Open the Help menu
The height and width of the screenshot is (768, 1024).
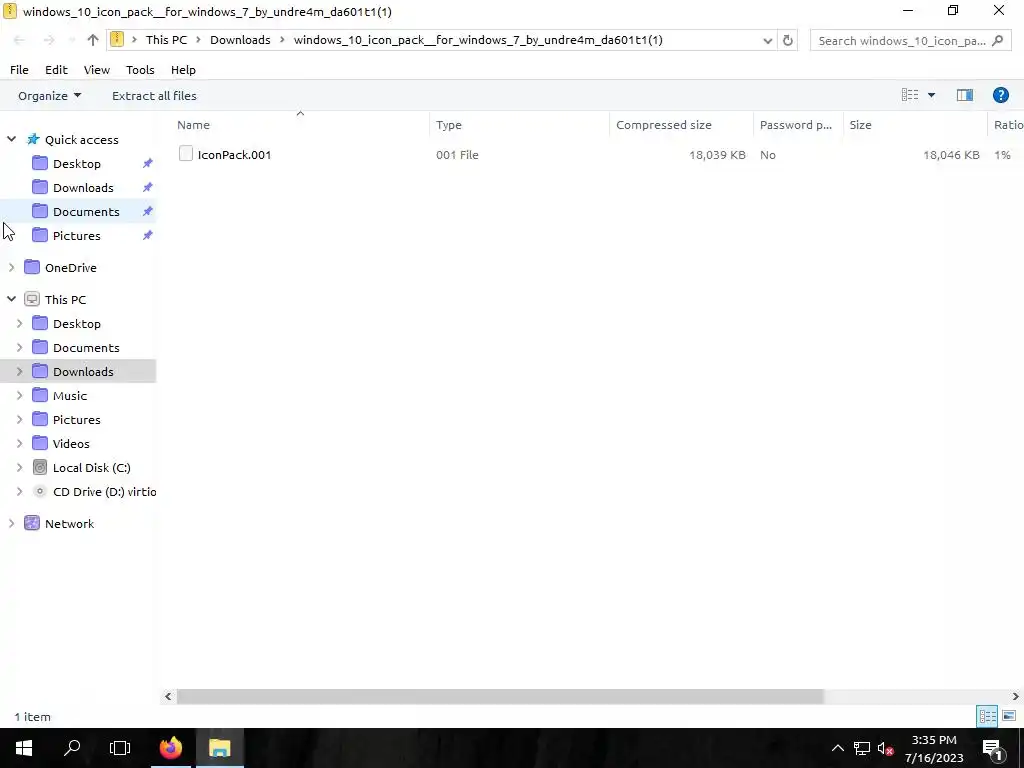[x=183, y=70]
